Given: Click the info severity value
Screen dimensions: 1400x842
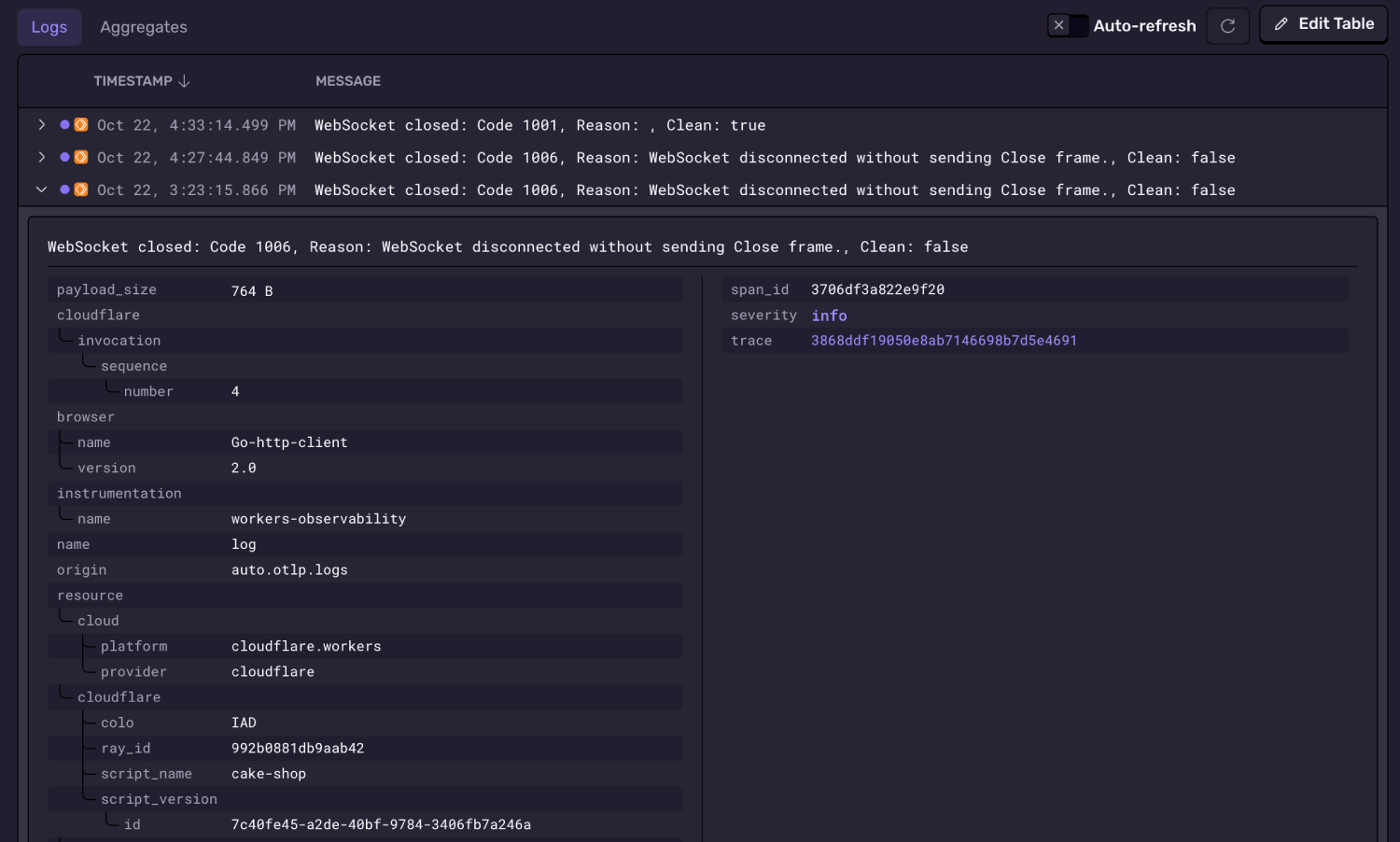Looking at the screenshot, I should pos(829,315).
